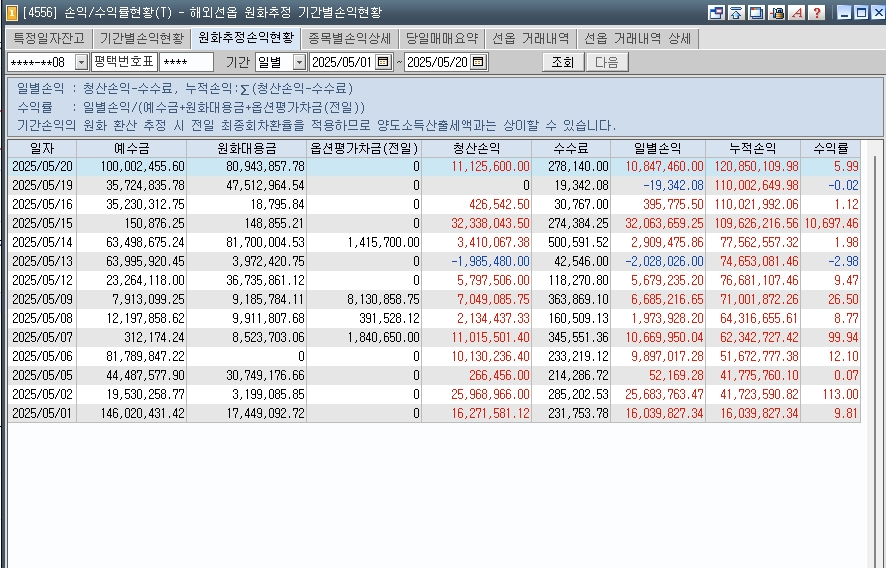
Task: Click the 청산손익 column header
Action: click(476, 149)
